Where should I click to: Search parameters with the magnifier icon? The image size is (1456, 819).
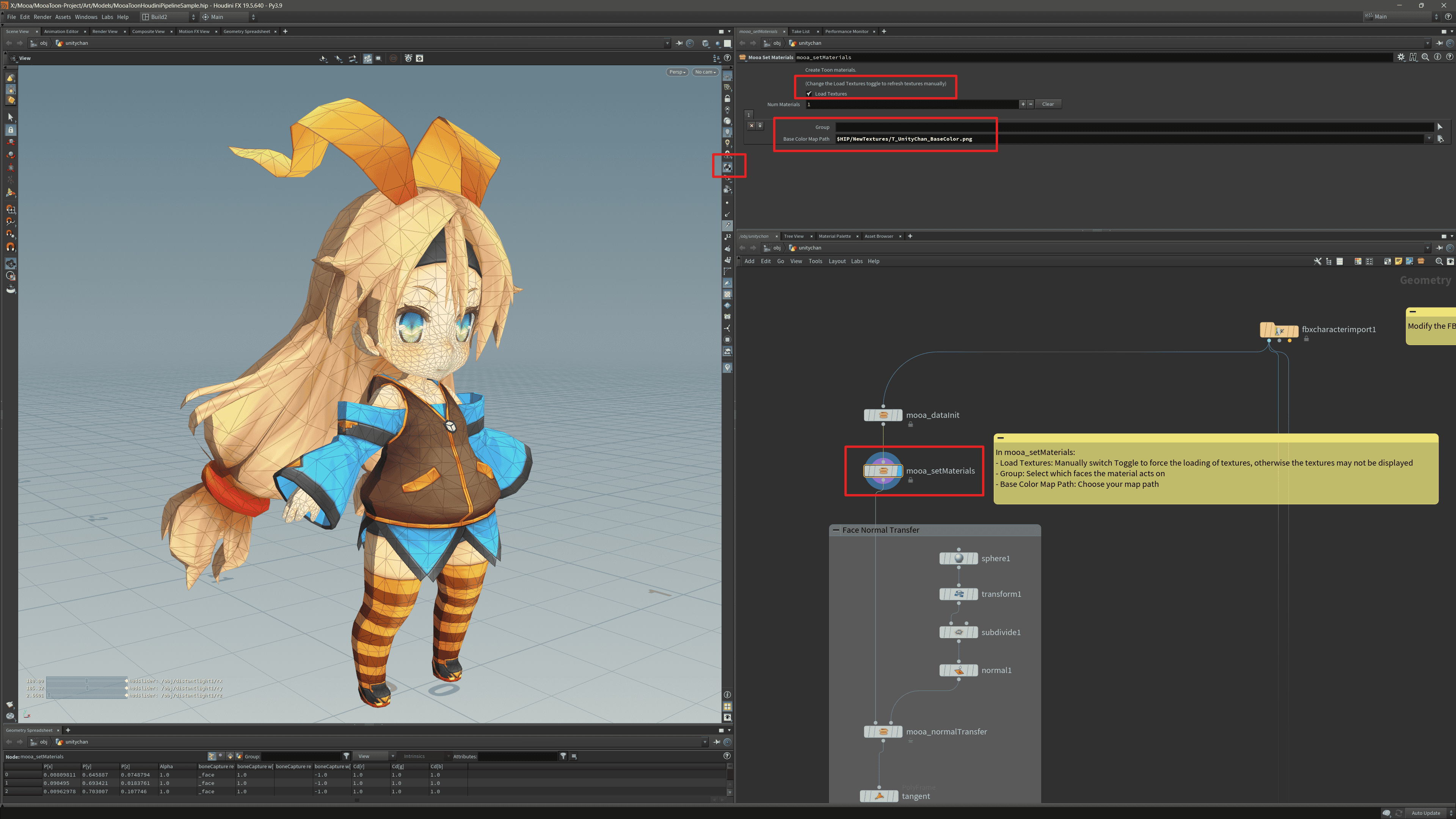click(x=1426, y=57)
